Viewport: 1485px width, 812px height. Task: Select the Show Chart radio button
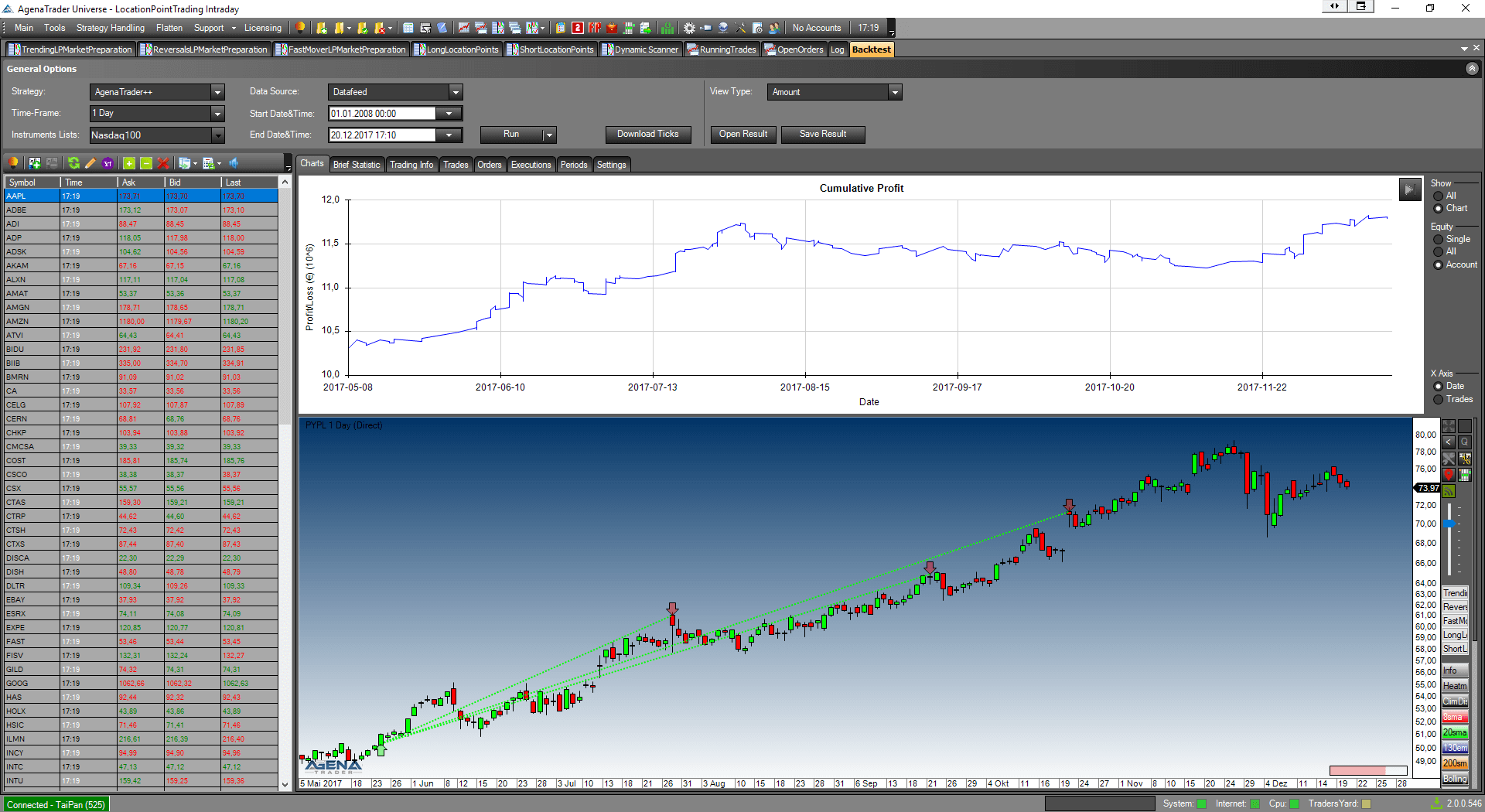1439,209
